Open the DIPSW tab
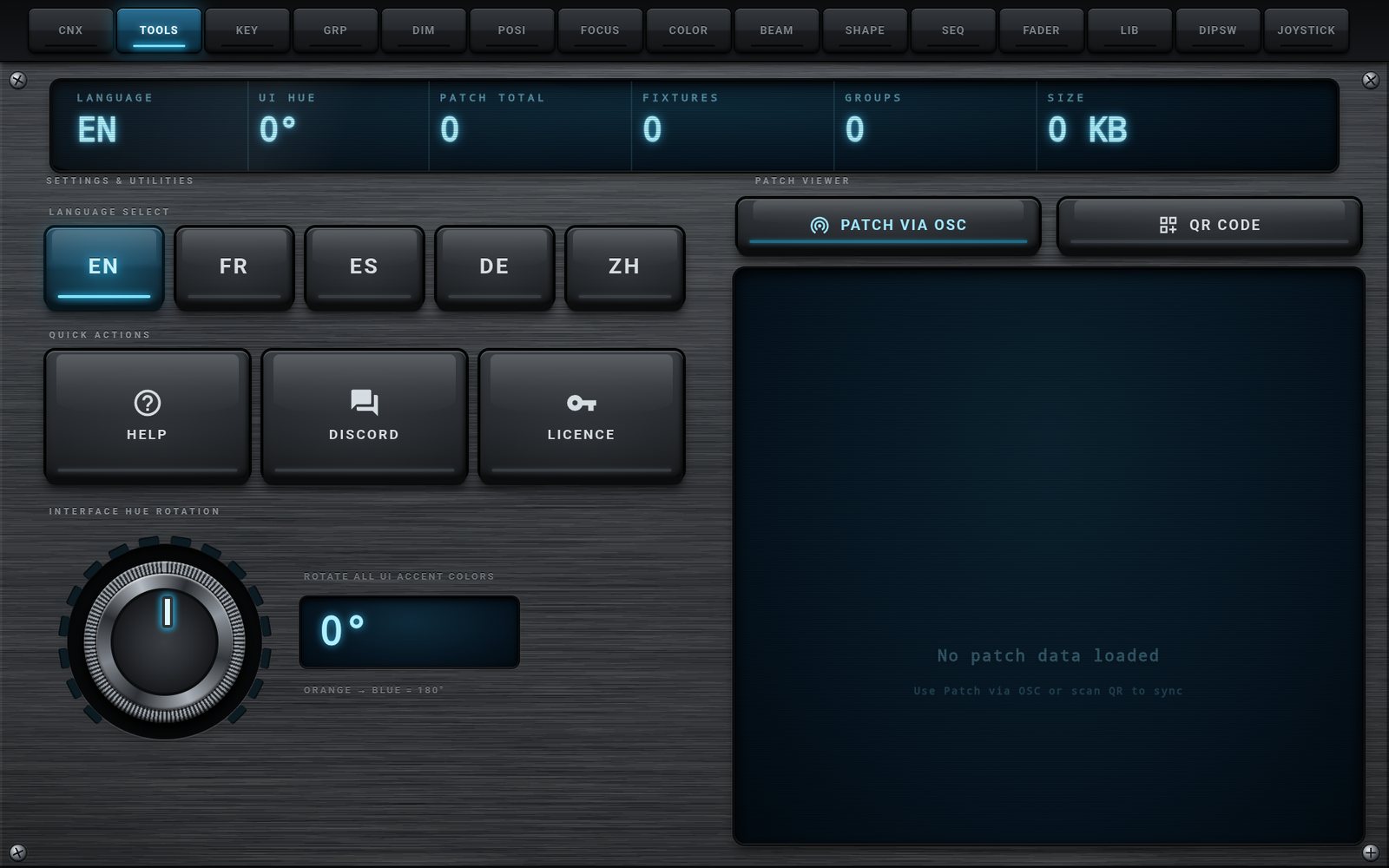 (1218, 30)
